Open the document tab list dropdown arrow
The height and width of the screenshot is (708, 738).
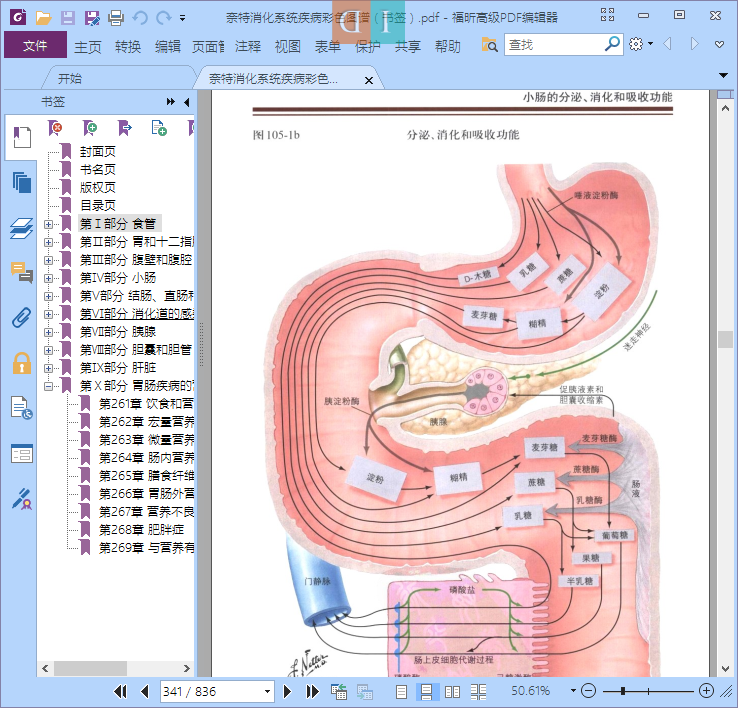[x=723, y=75]
